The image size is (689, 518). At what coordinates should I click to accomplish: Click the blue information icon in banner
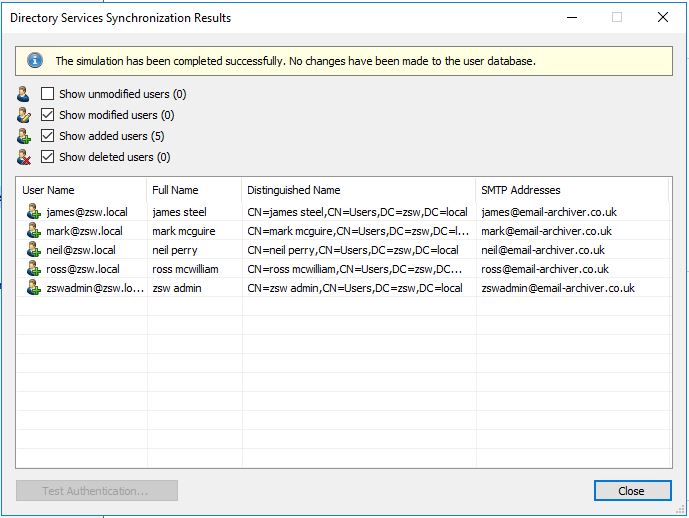coord(35,61)
